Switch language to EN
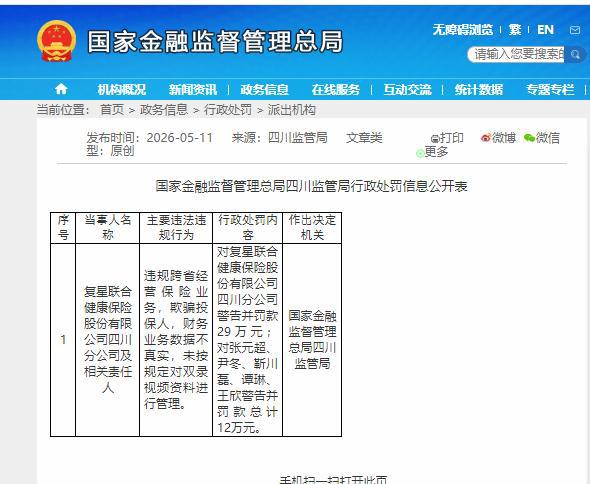 click(546, 30)
